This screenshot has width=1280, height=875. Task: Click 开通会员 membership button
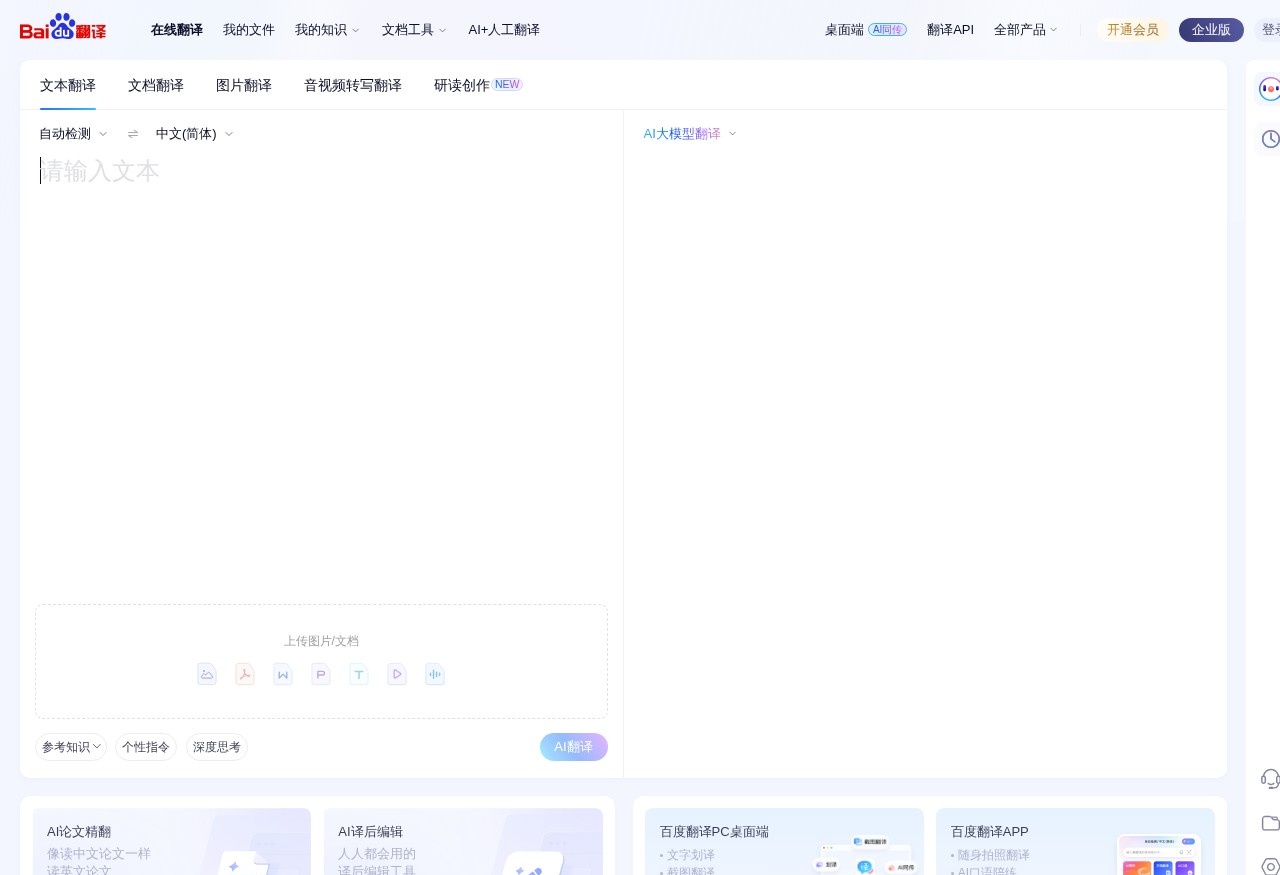(1133, 30)
